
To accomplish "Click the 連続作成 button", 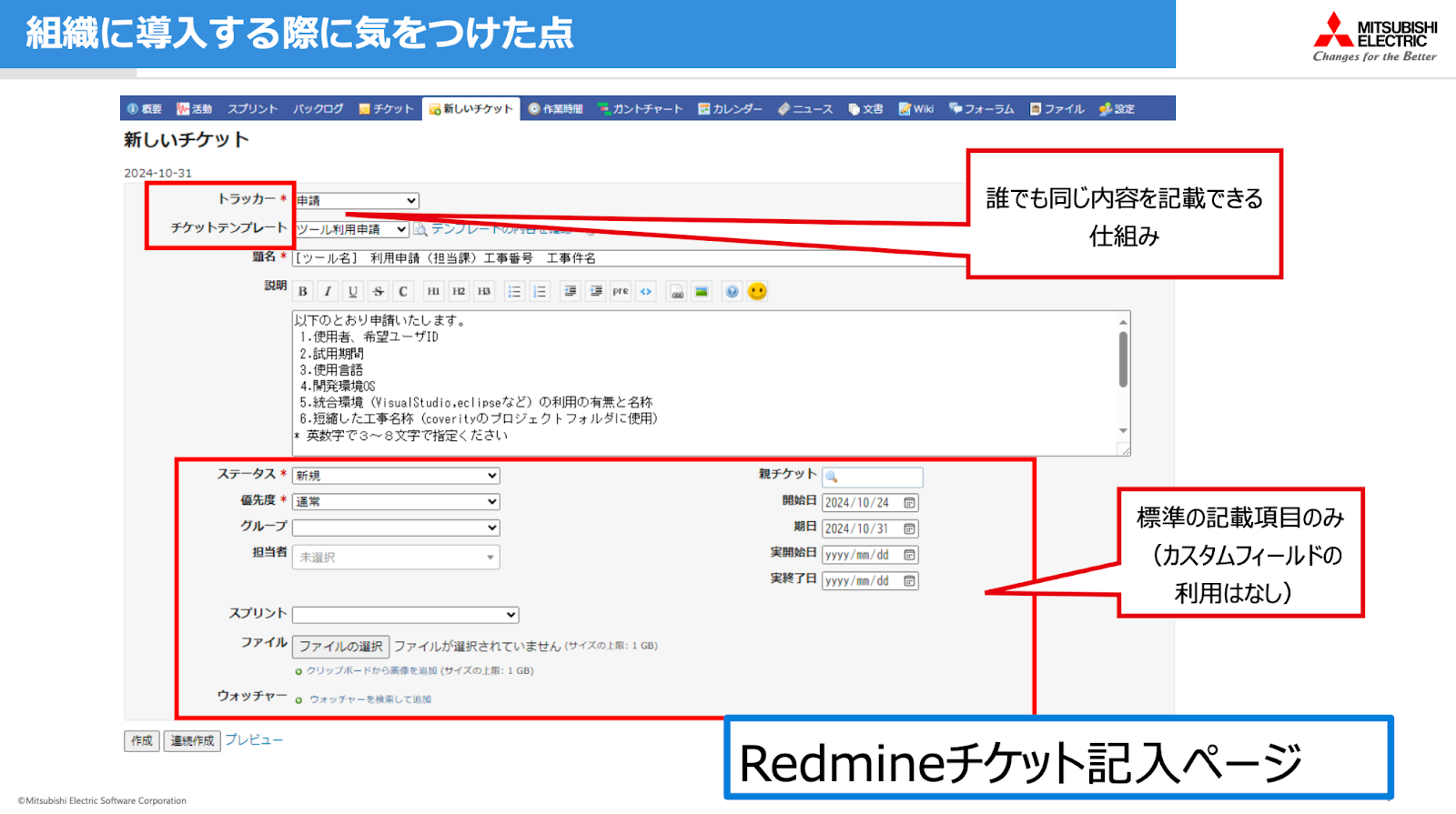I will 192,741.
